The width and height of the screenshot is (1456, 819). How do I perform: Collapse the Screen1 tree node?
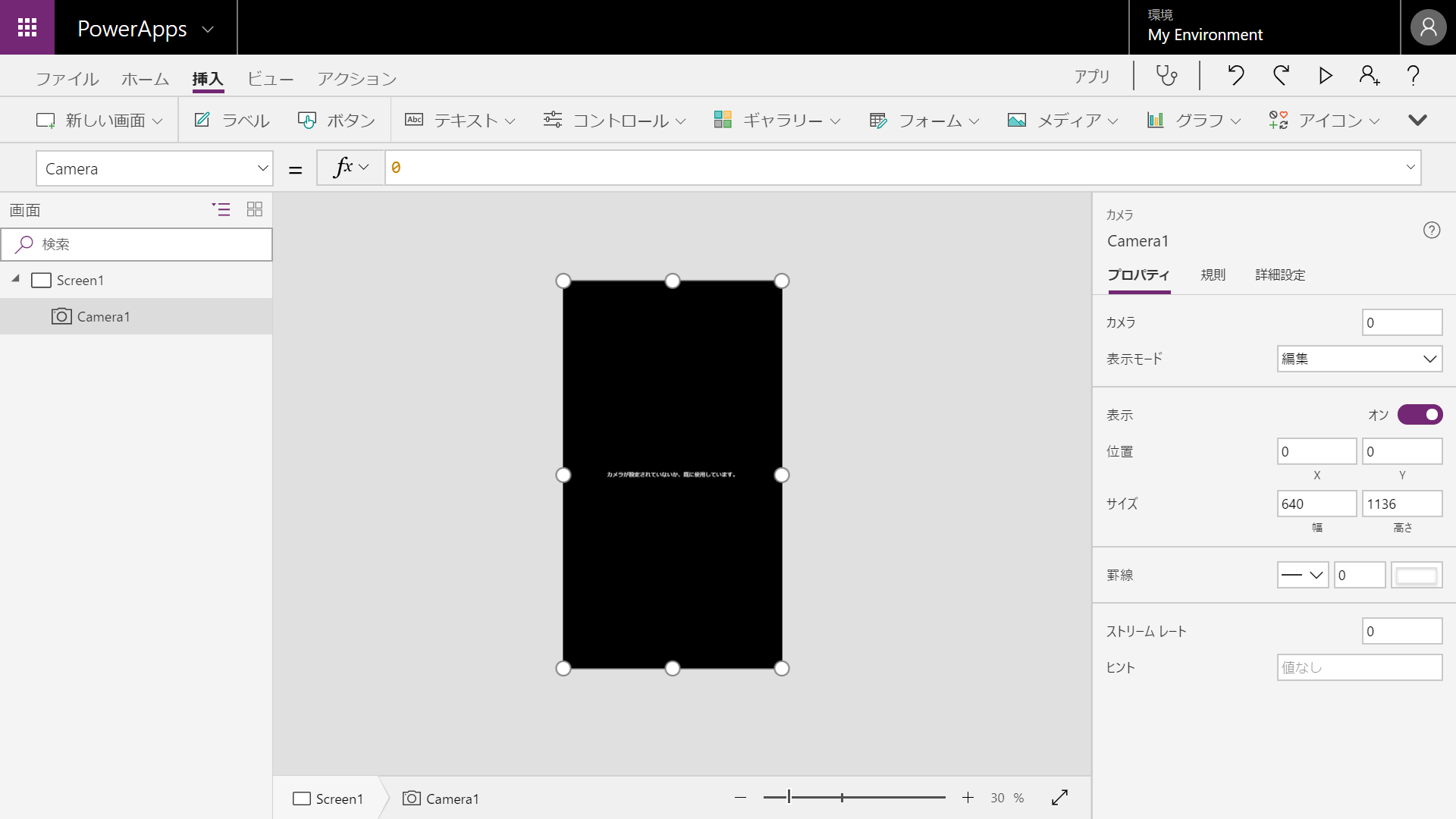coord(15,279)
